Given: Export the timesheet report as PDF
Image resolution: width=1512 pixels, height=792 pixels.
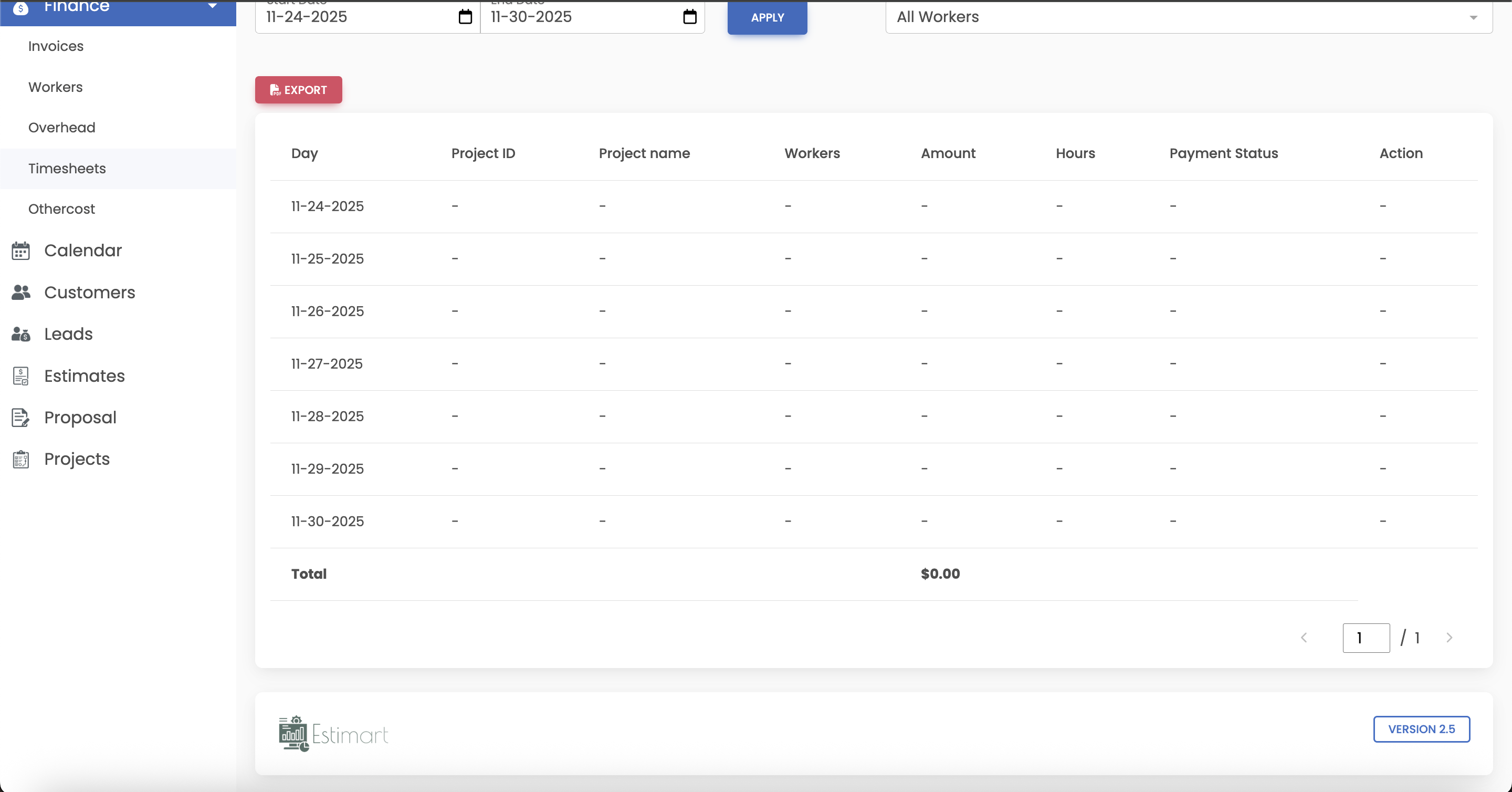Looking at the screenshot, I should [298, 90].
